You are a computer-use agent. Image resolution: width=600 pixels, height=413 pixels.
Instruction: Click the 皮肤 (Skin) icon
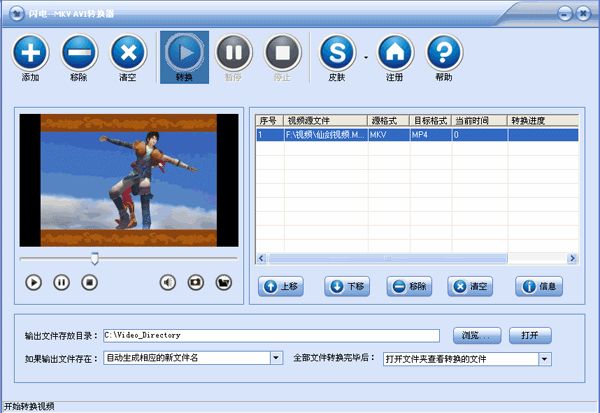338,51
